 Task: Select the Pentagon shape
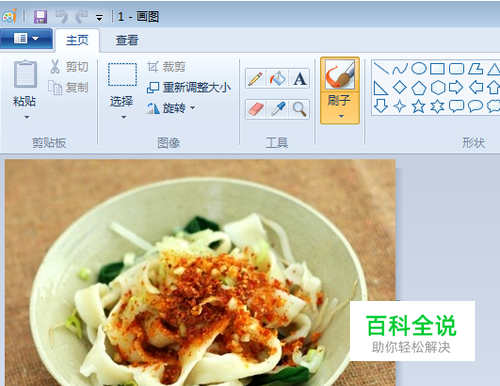419,88
